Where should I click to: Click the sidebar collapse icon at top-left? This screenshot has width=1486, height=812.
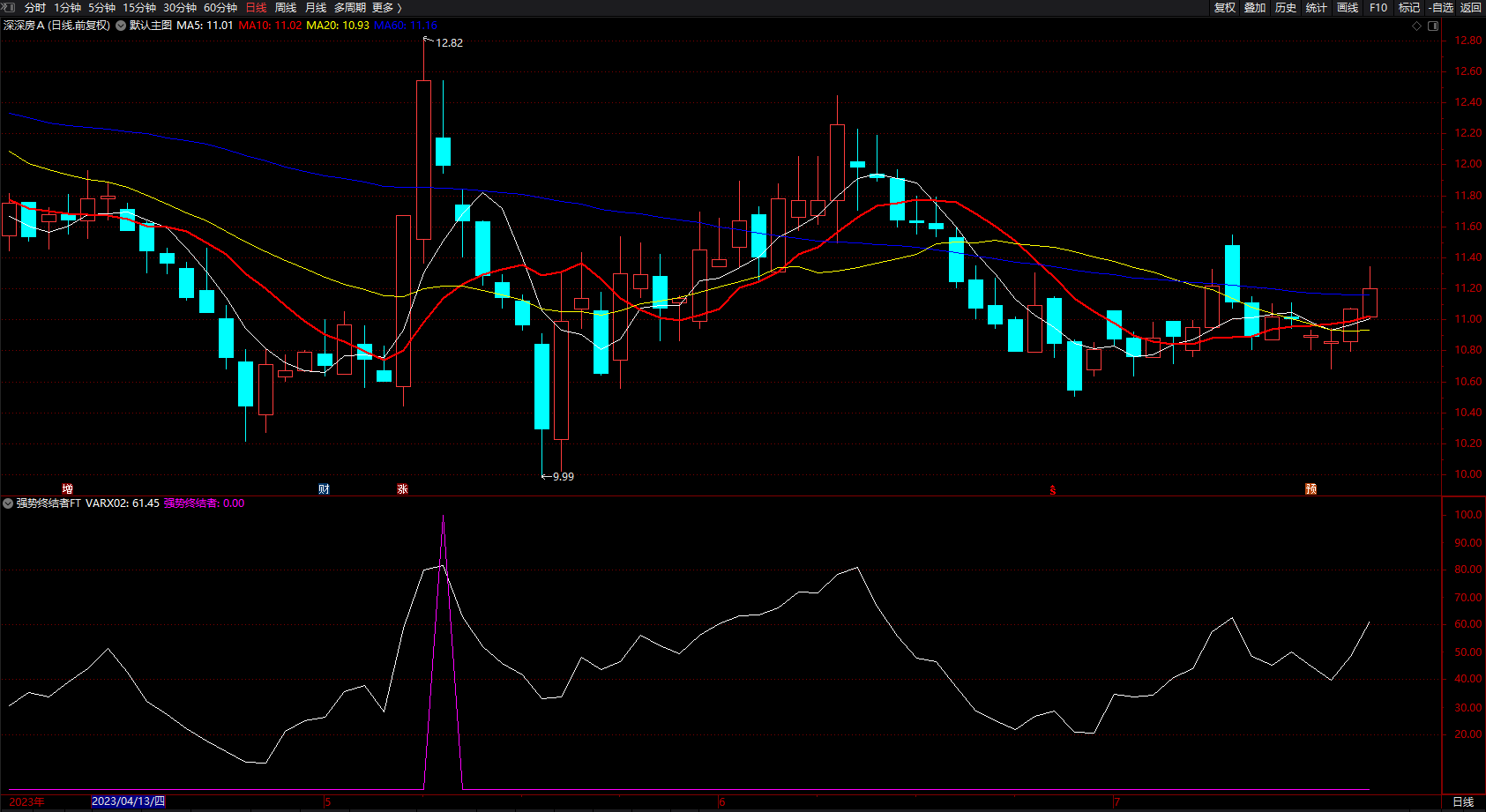(9, 7)
